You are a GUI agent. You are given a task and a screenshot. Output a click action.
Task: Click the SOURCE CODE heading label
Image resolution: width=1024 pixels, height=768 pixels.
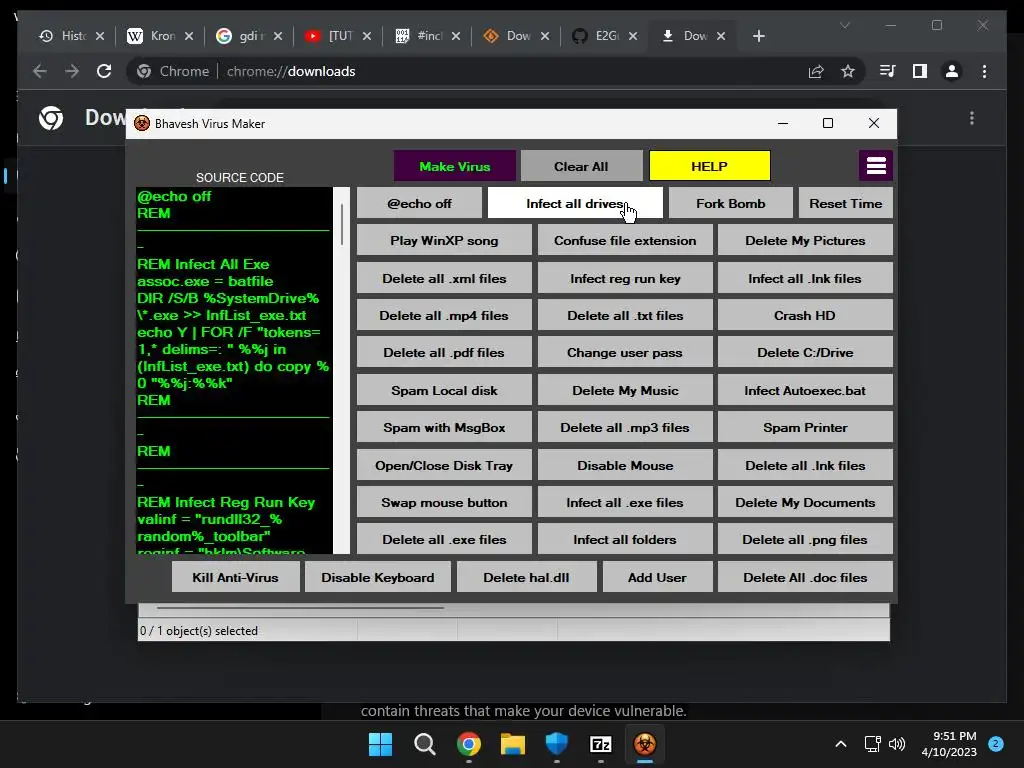pos(240,178)
